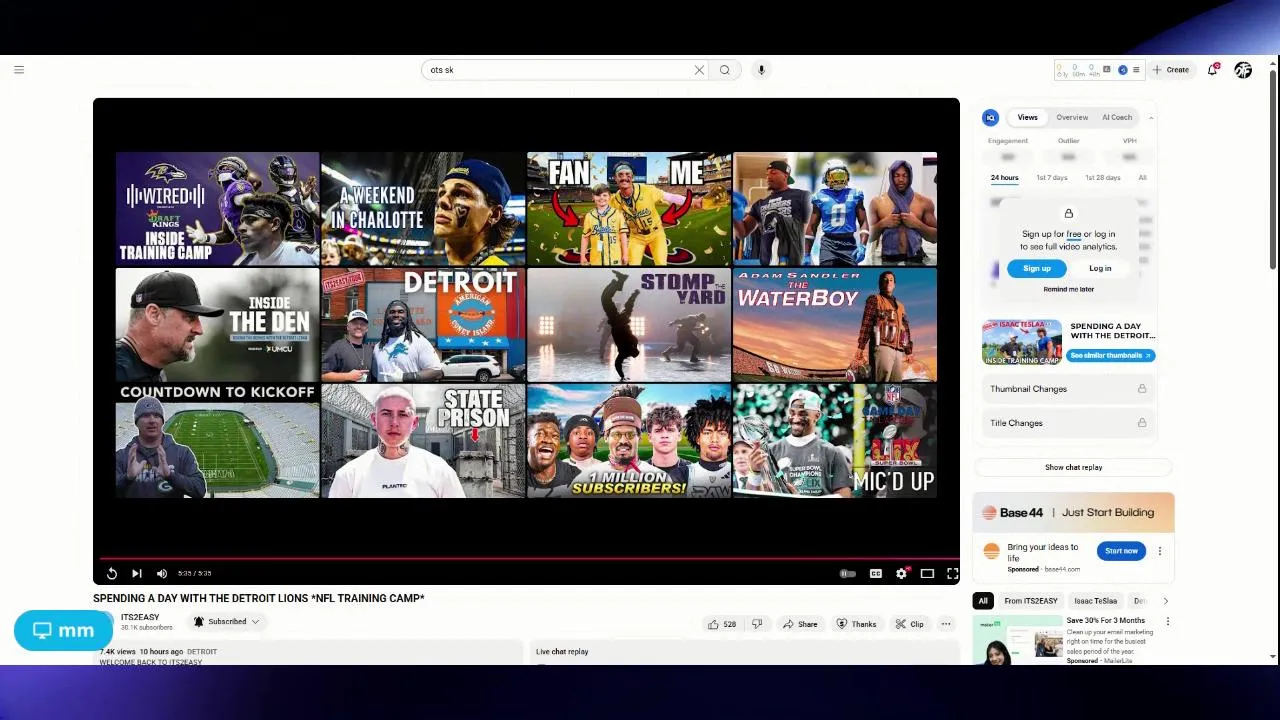Click the blue IQ logo icon
The image size is (1280, 720).
pyautogui.click(x=990, y=118)
